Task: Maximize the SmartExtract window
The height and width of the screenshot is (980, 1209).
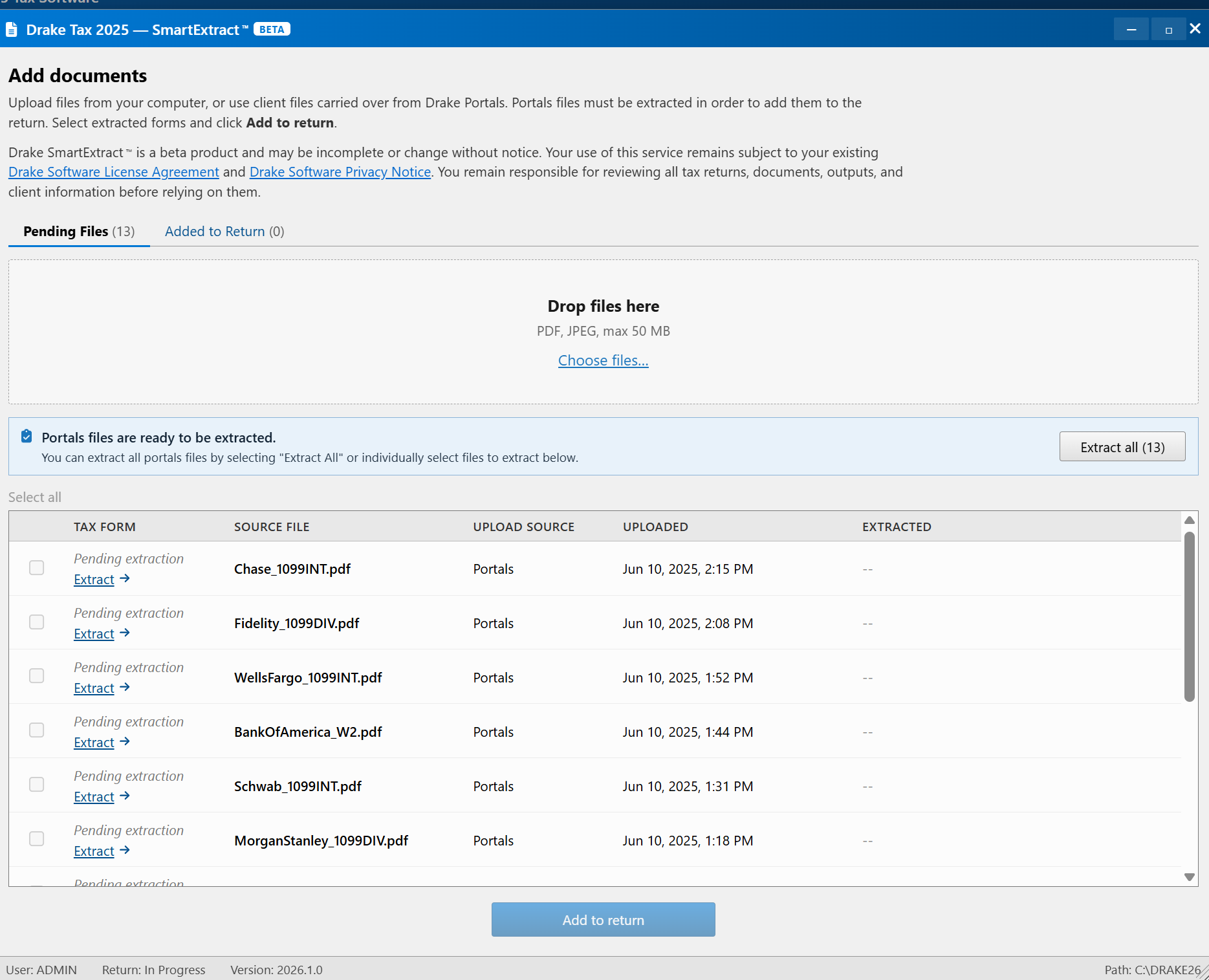Action: 1168,29
